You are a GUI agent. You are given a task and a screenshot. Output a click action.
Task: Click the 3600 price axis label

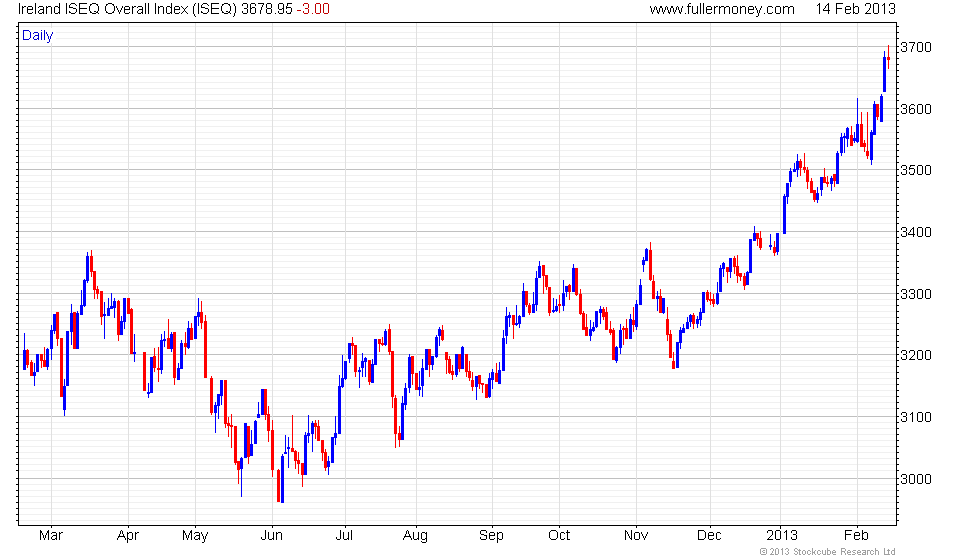pos(916,109)
